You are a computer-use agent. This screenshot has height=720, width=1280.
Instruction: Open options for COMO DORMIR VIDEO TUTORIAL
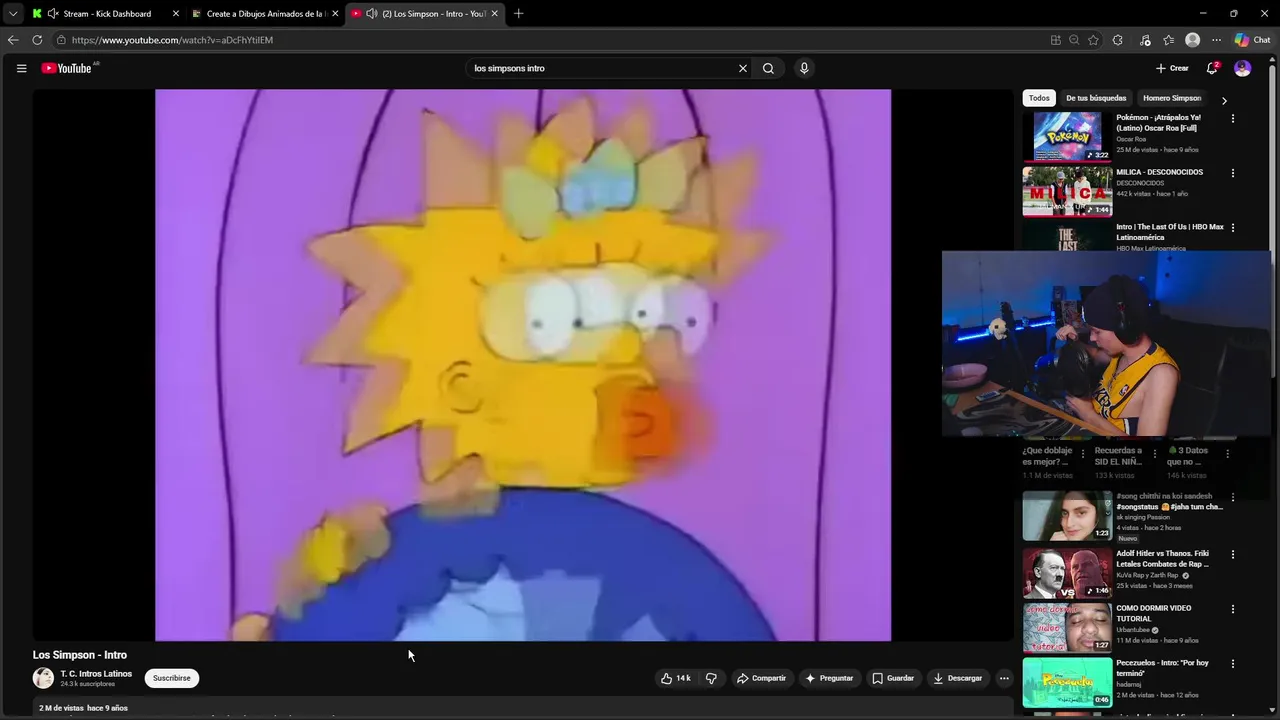click(x=1233, y=609)
